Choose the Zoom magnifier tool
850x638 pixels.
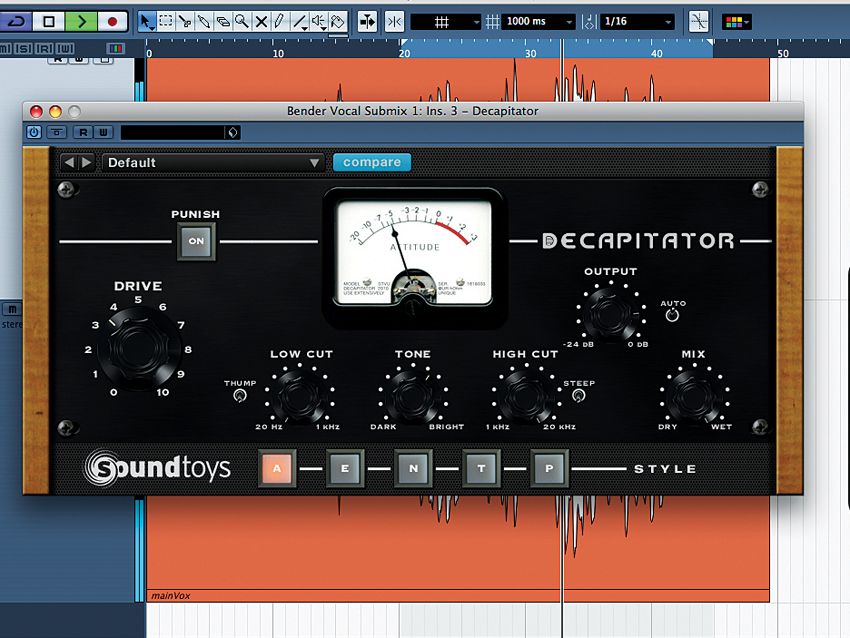click(242, 21)
